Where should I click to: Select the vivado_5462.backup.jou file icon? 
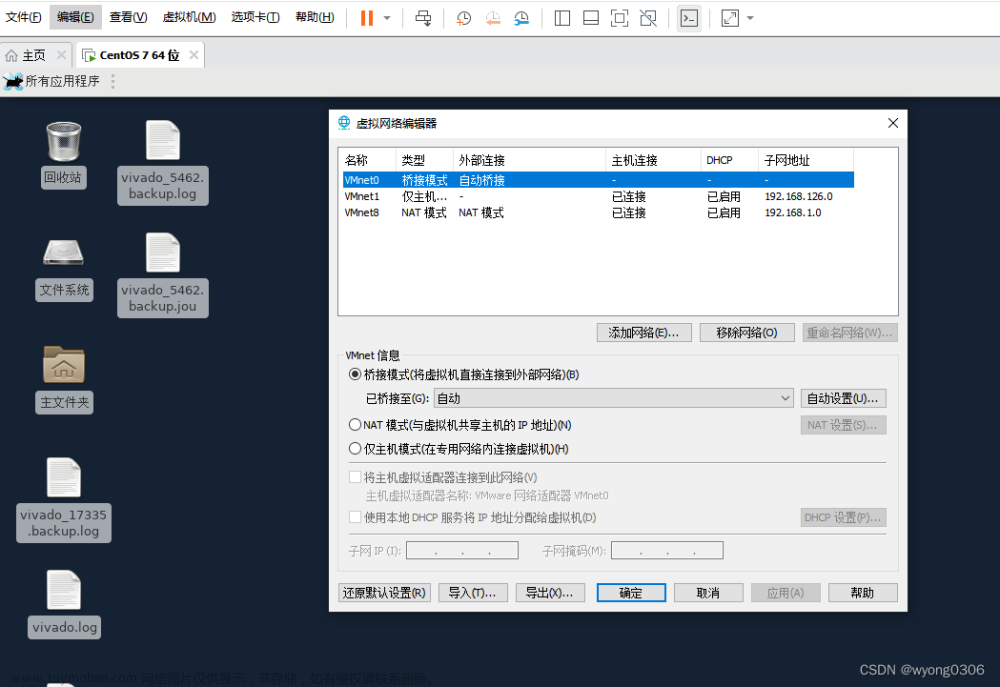click(163, 274)
